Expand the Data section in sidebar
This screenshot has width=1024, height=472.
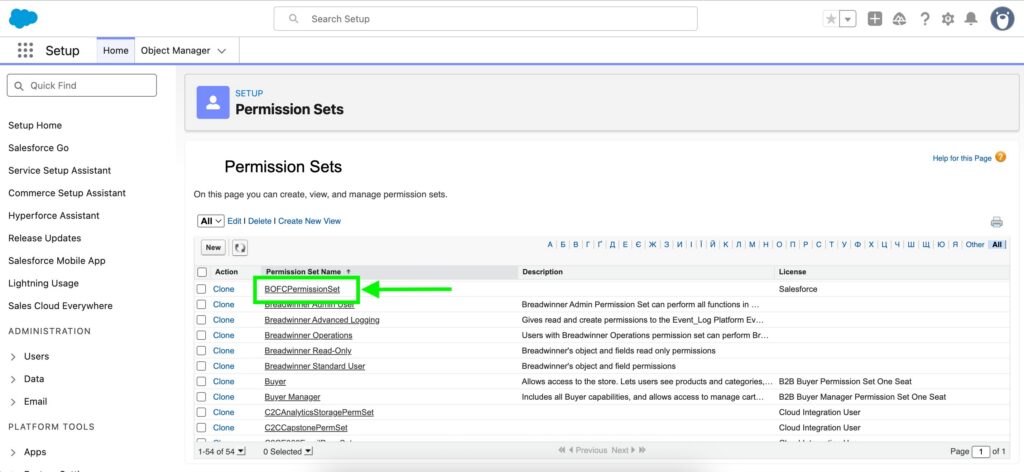[x=14, y=379]
